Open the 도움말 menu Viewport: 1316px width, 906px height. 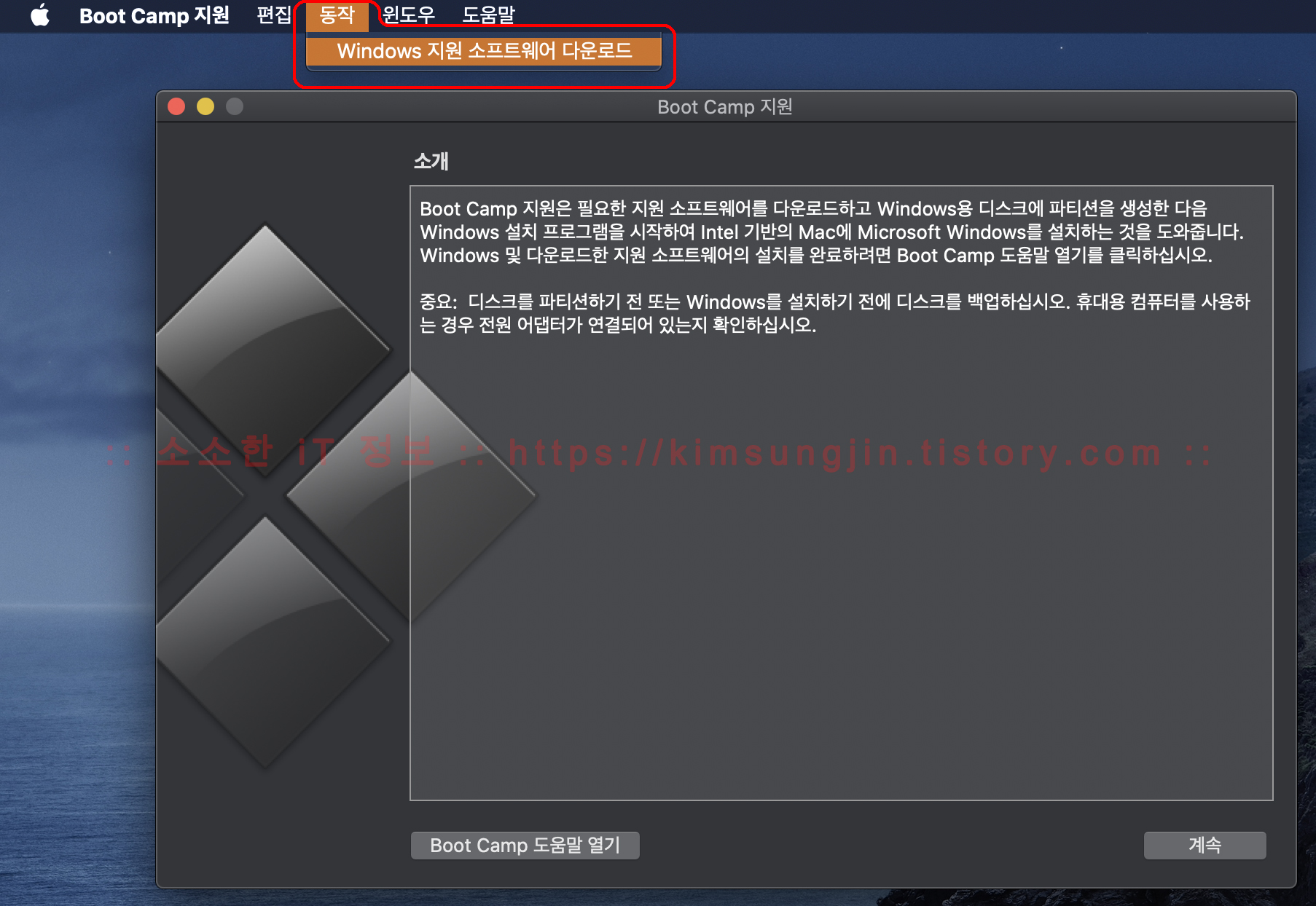point(488,15)
